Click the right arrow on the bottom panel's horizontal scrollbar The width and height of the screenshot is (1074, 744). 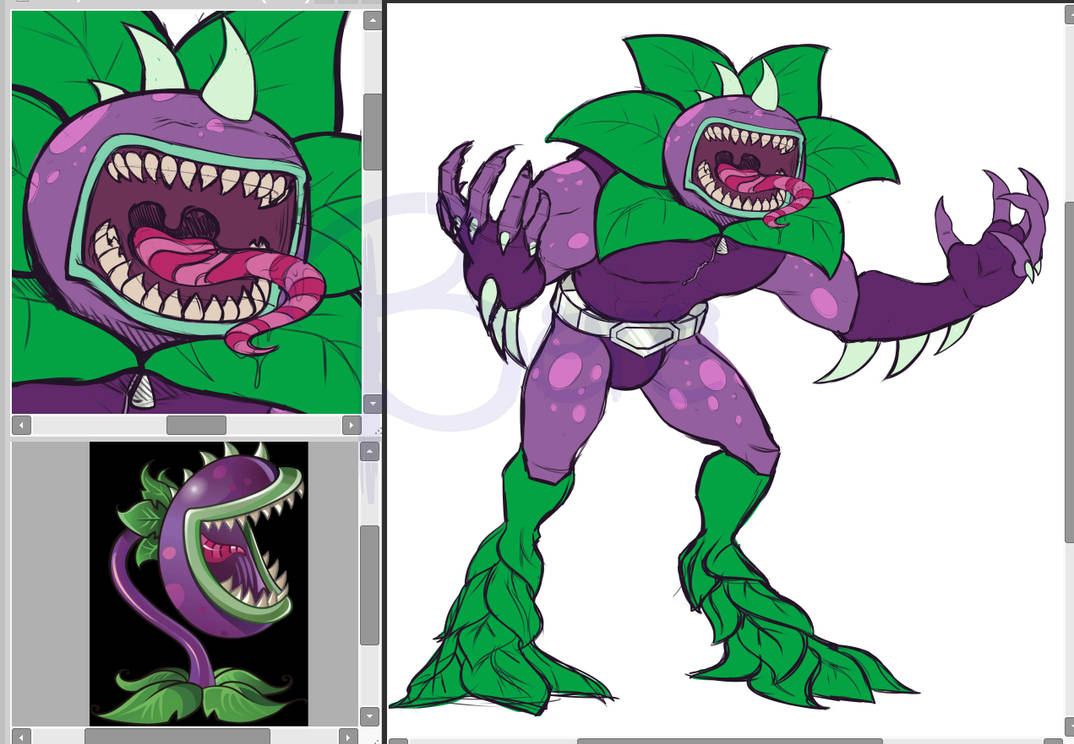348,735
